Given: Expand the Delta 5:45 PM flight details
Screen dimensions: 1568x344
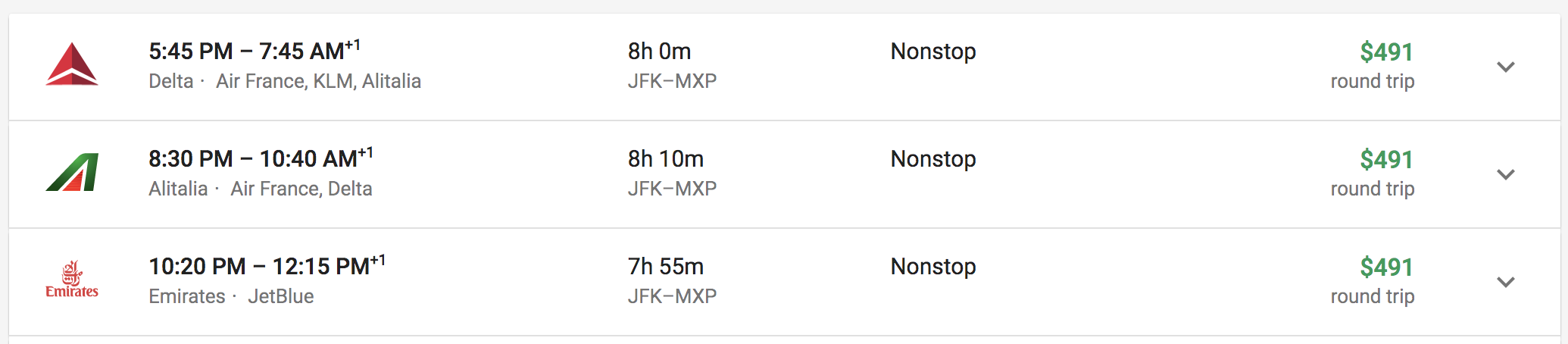Looking at the screenshot, I should tap(1506, 67).
